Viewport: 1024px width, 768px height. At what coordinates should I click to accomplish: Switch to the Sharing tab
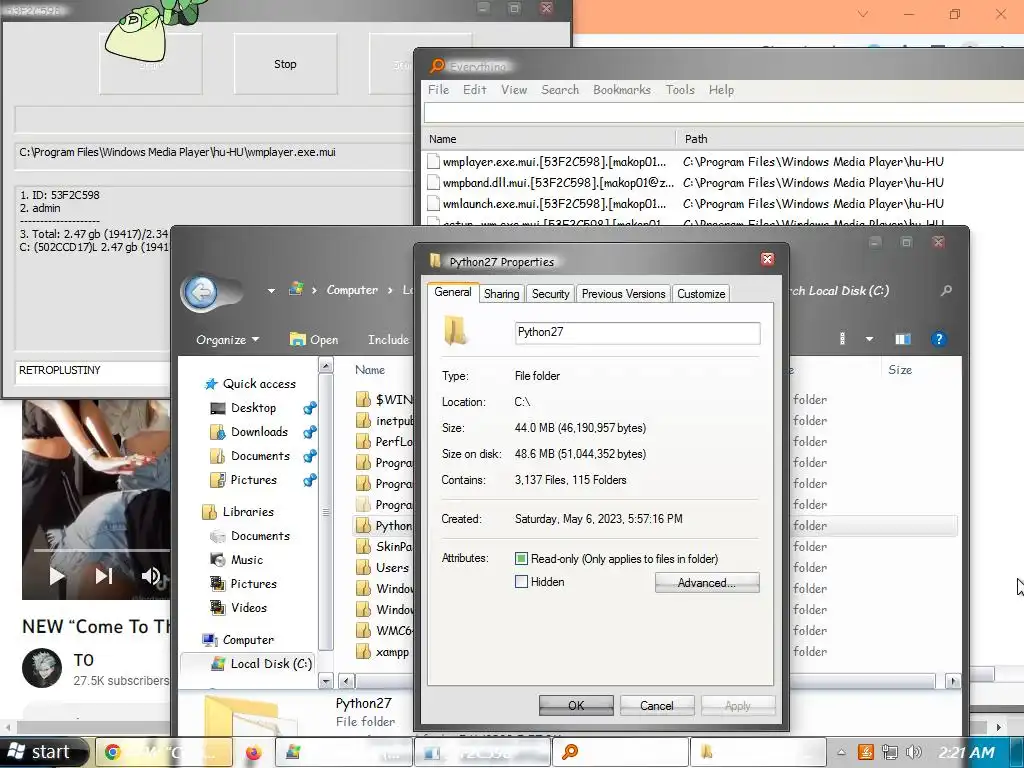(x=502, y=294)
